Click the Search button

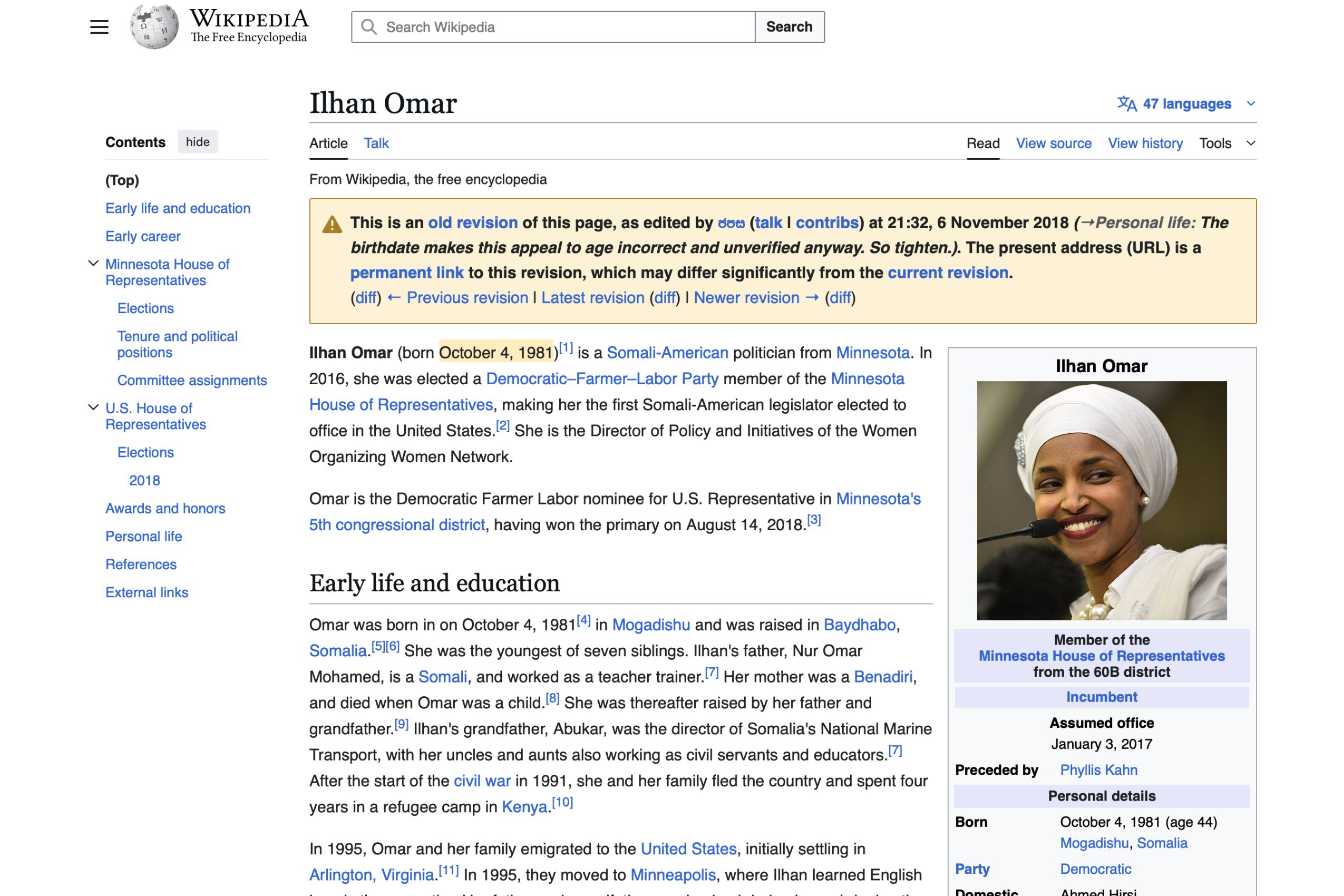pos(789,26)
